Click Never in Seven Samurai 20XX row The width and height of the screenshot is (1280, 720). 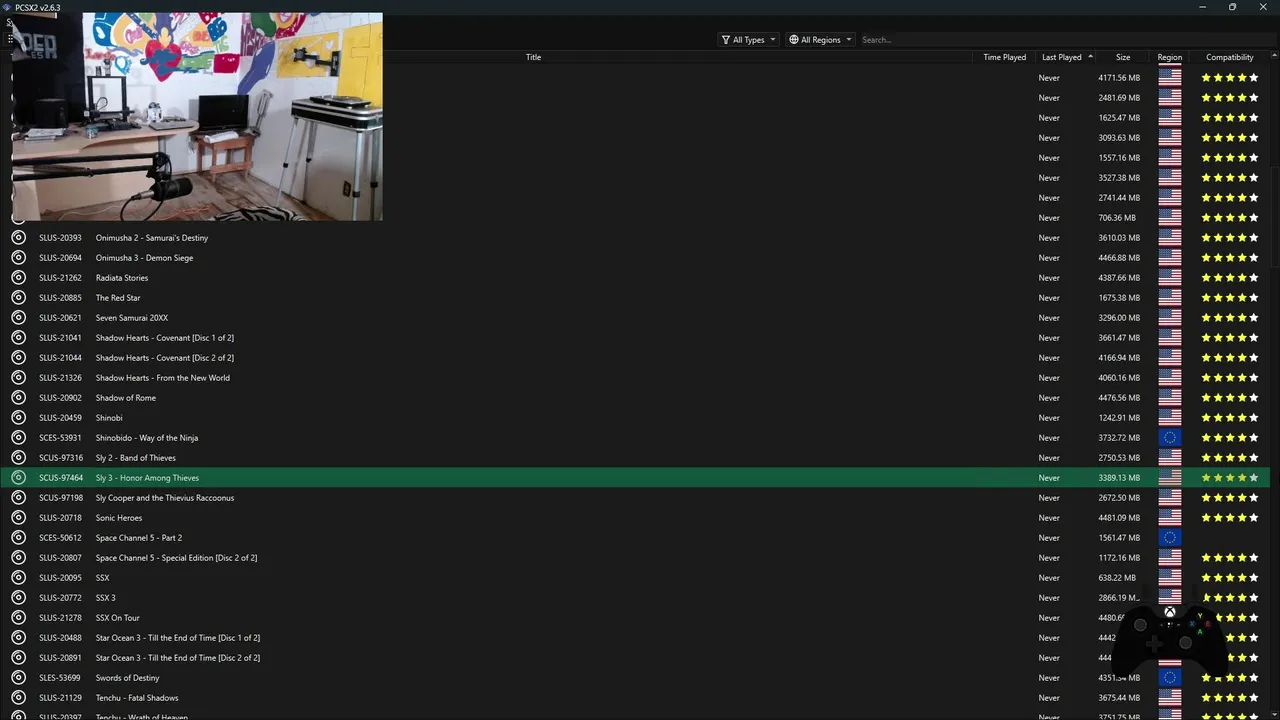coord(1049,318)
